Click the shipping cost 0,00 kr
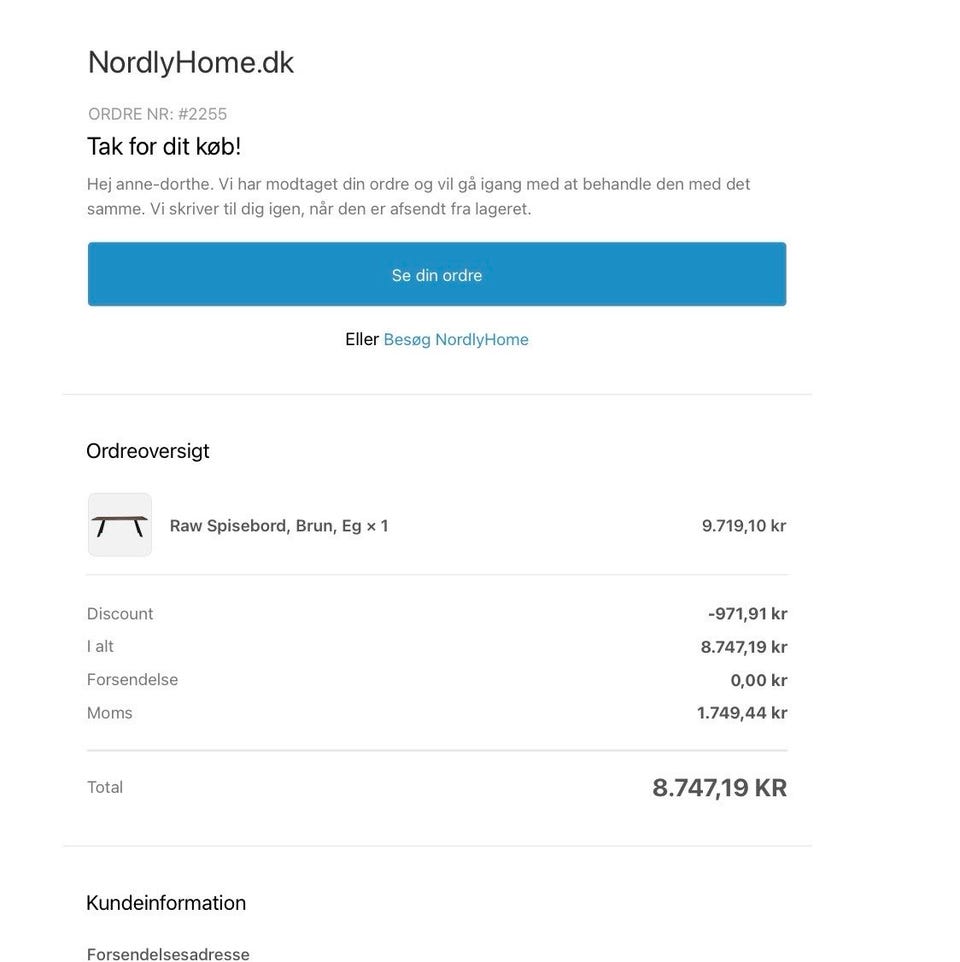Image resolution: width=960 pixels, height=962 pixels. point(759,681)
